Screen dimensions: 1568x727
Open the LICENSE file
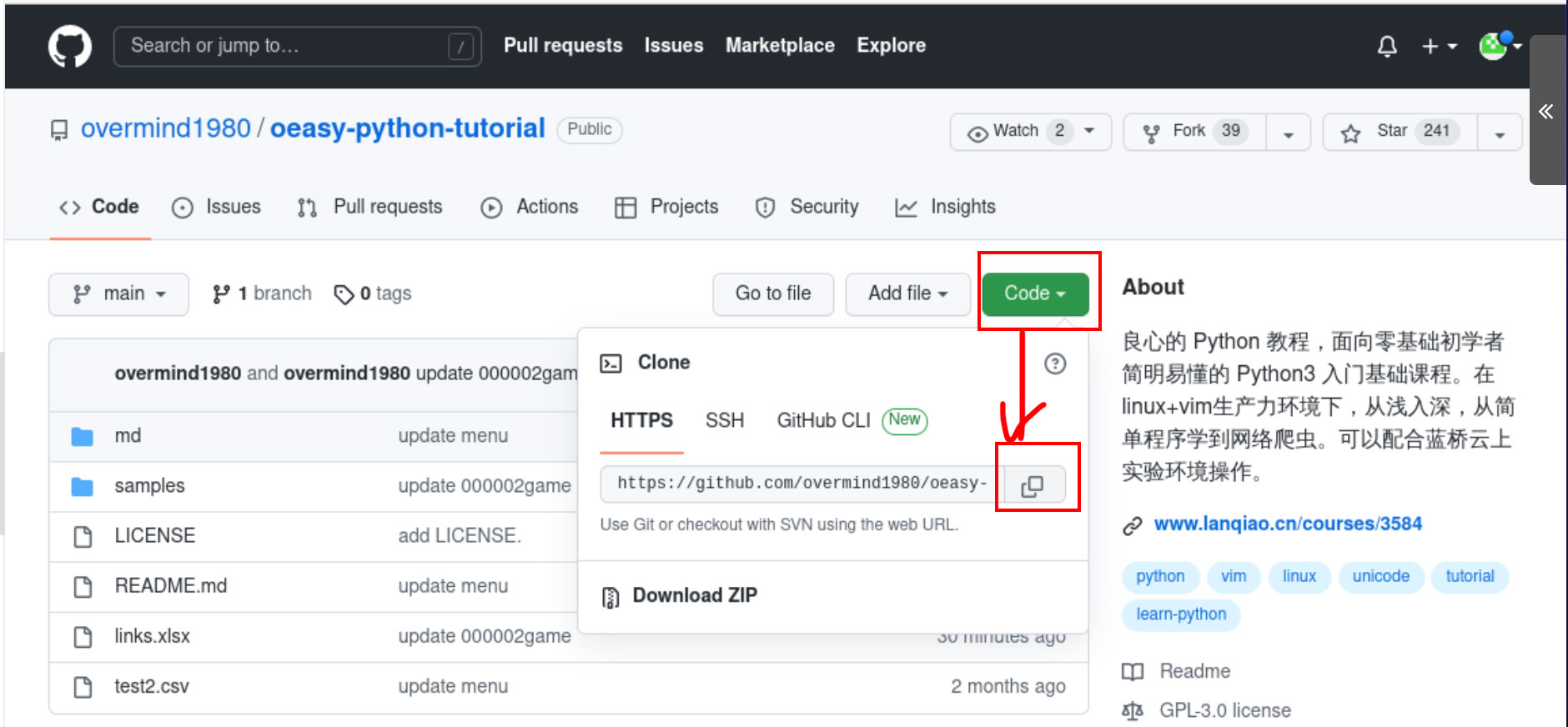155,536
